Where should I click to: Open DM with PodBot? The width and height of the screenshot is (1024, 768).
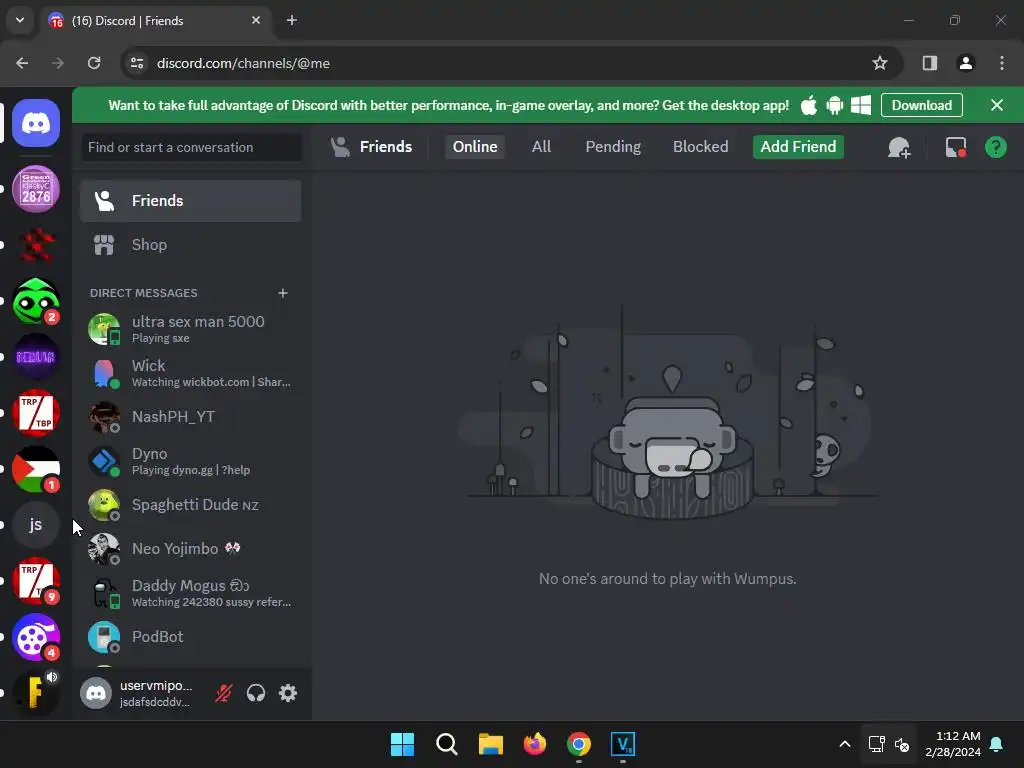coord(191,637)
